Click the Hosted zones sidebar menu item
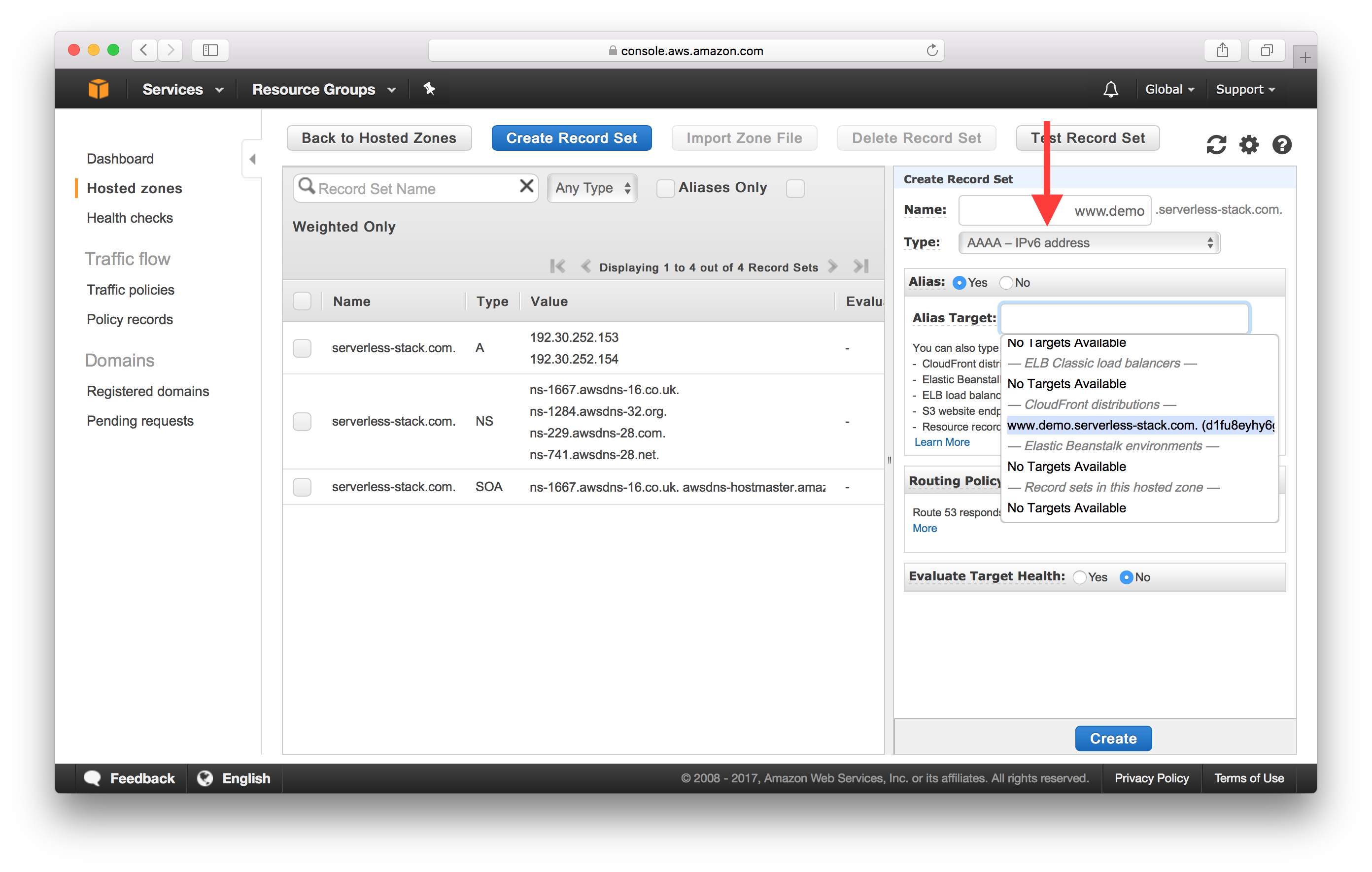The height and width of the screenshot is (872, 1372). pos(135,187)
